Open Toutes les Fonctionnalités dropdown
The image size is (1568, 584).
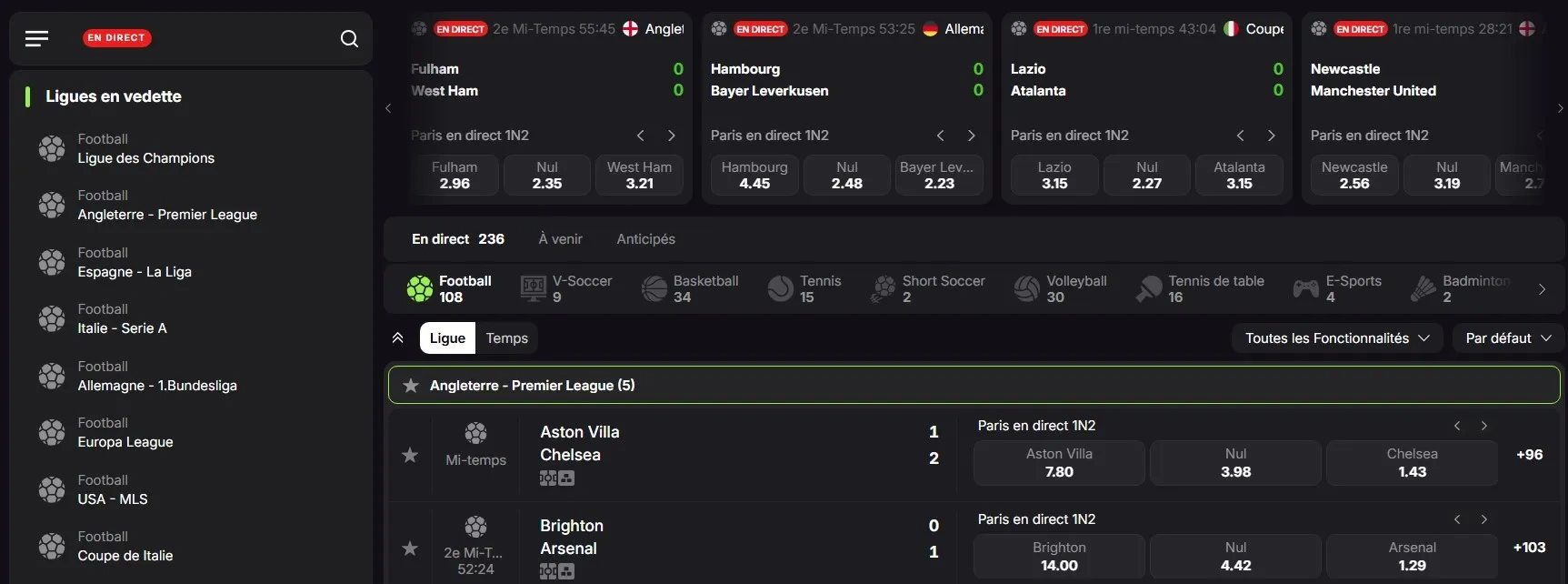[1337, 338]
